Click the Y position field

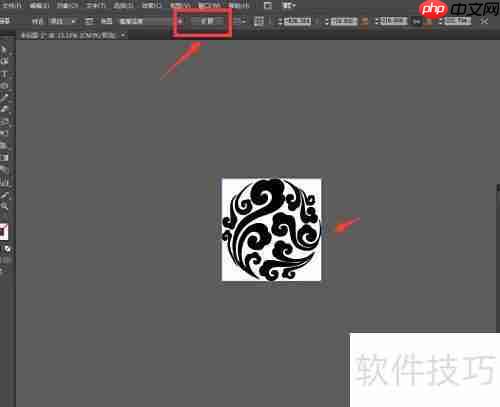[x=344, y=21]
